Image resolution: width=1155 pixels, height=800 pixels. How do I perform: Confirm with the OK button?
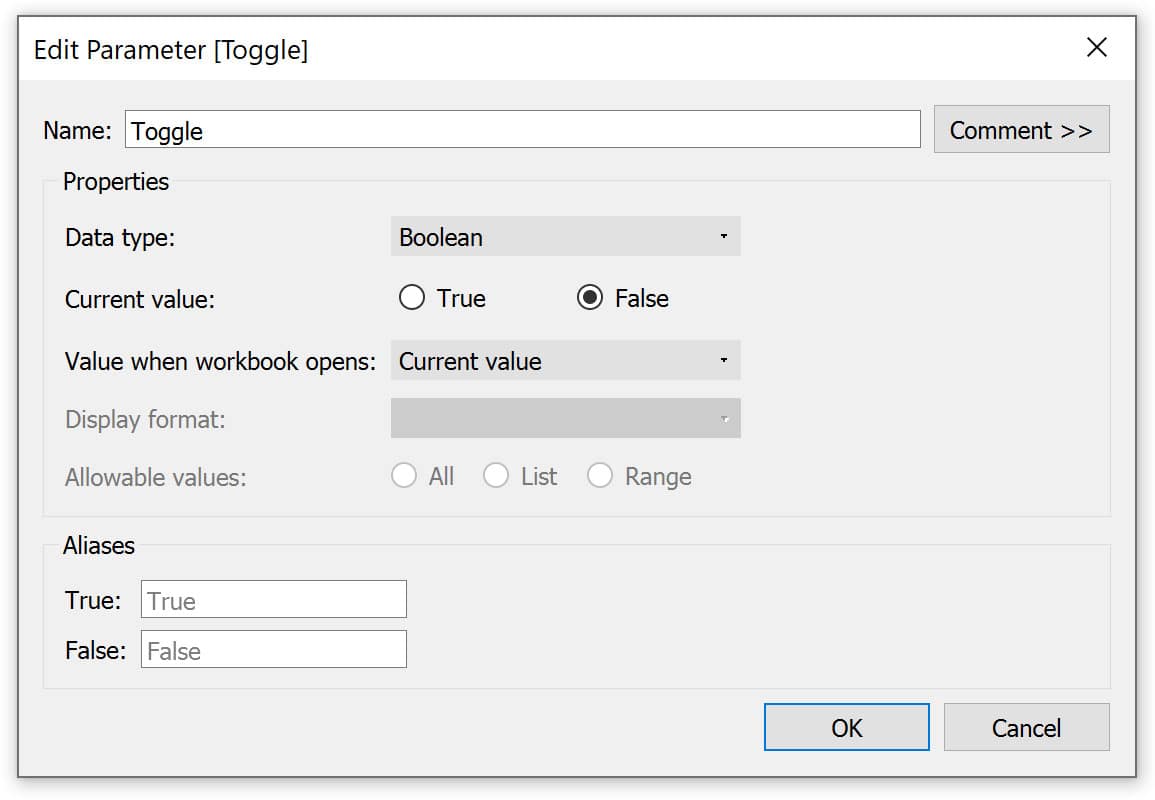846,727
